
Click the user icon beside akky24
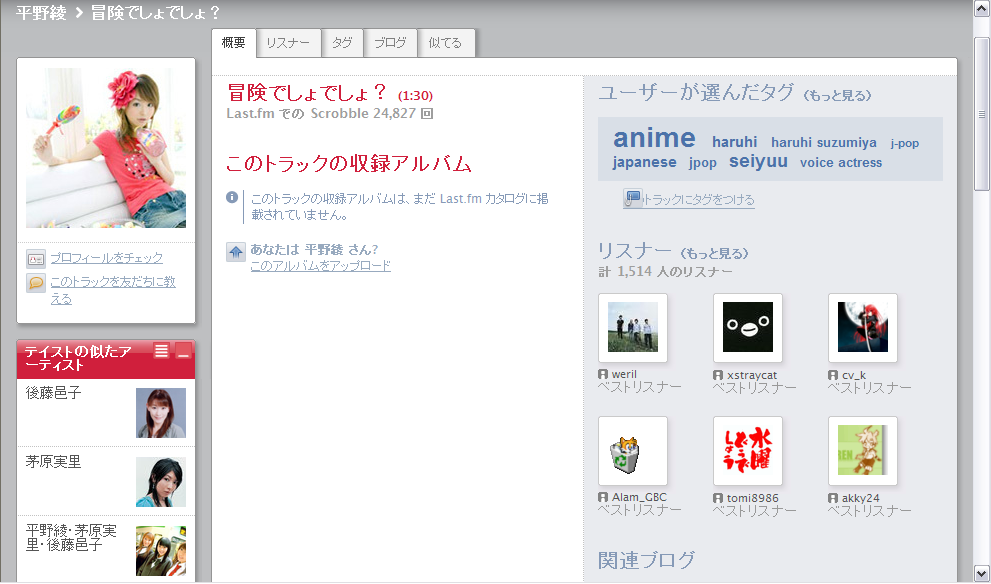(x=833, y=498)
